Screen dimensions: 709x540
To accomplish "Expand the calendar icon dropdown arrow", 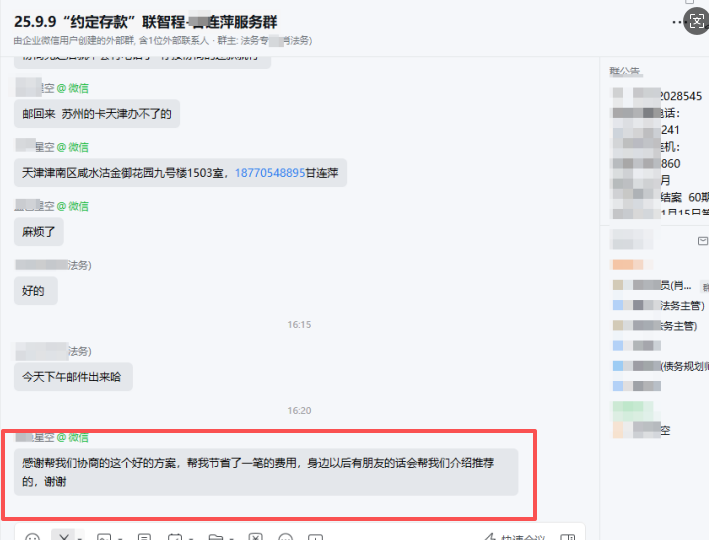I will [x=191, y=538].
